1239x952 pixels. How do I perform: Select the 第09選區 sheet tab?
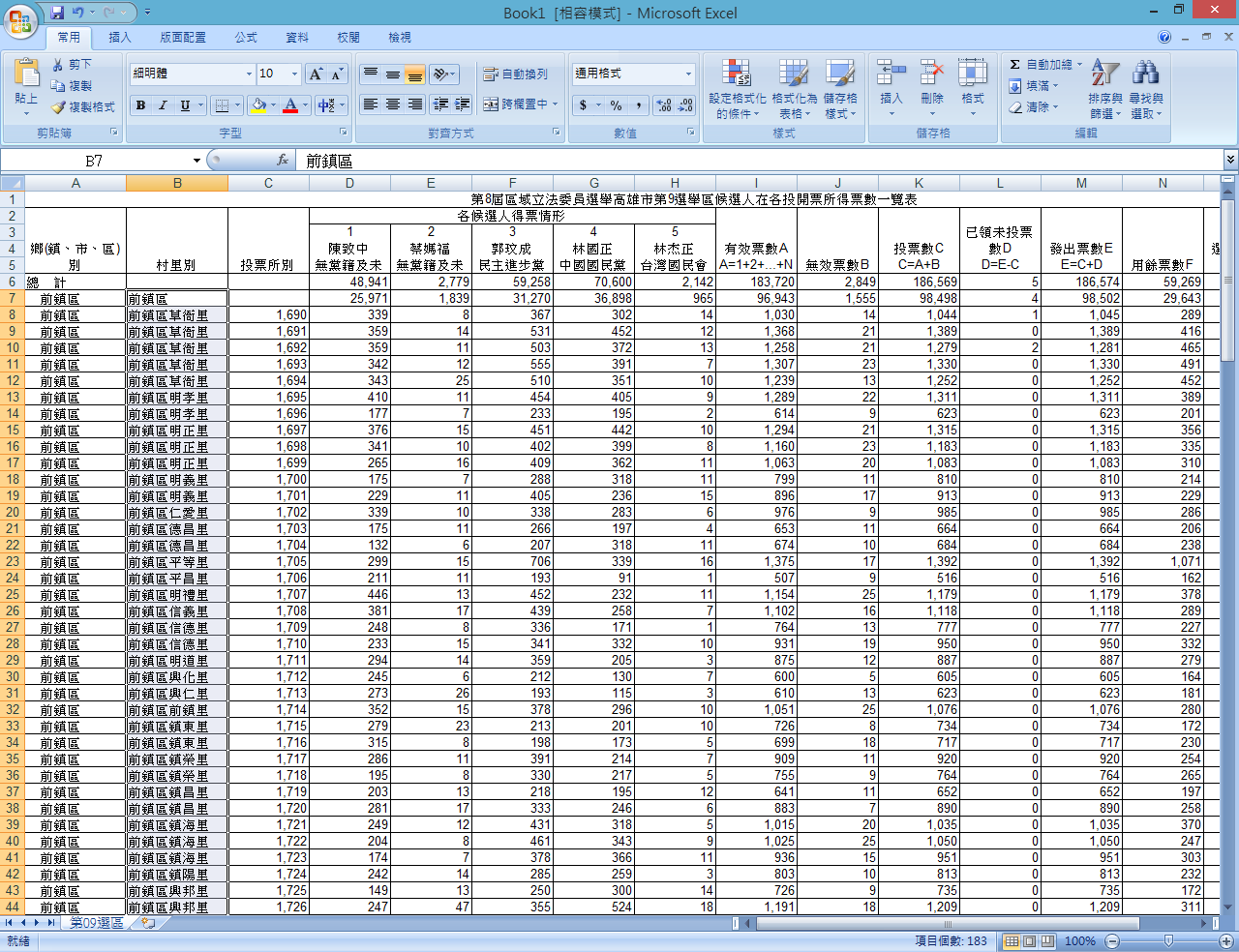pos(97,923)
